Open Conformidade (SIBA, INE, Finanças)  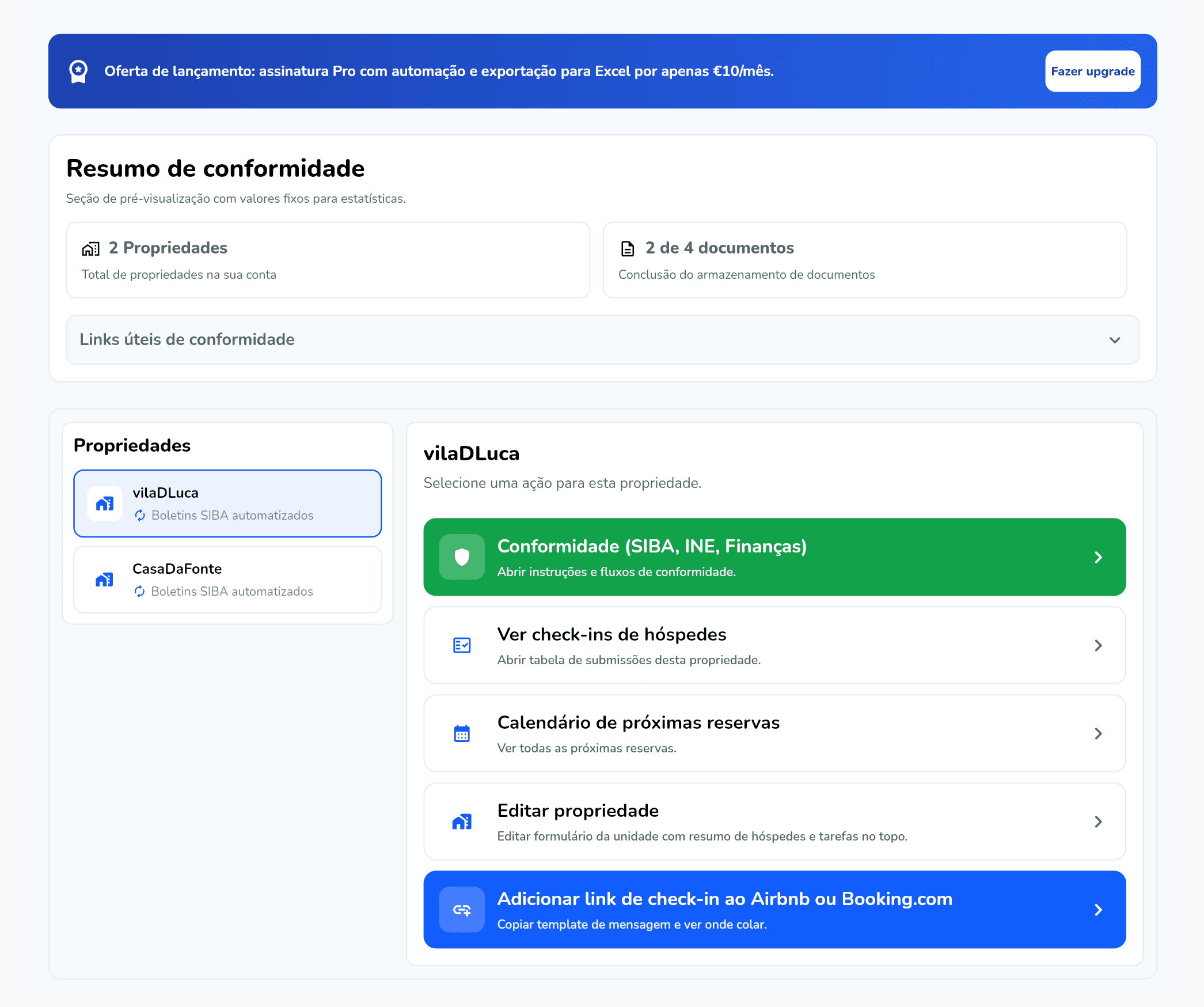[774, 557]
